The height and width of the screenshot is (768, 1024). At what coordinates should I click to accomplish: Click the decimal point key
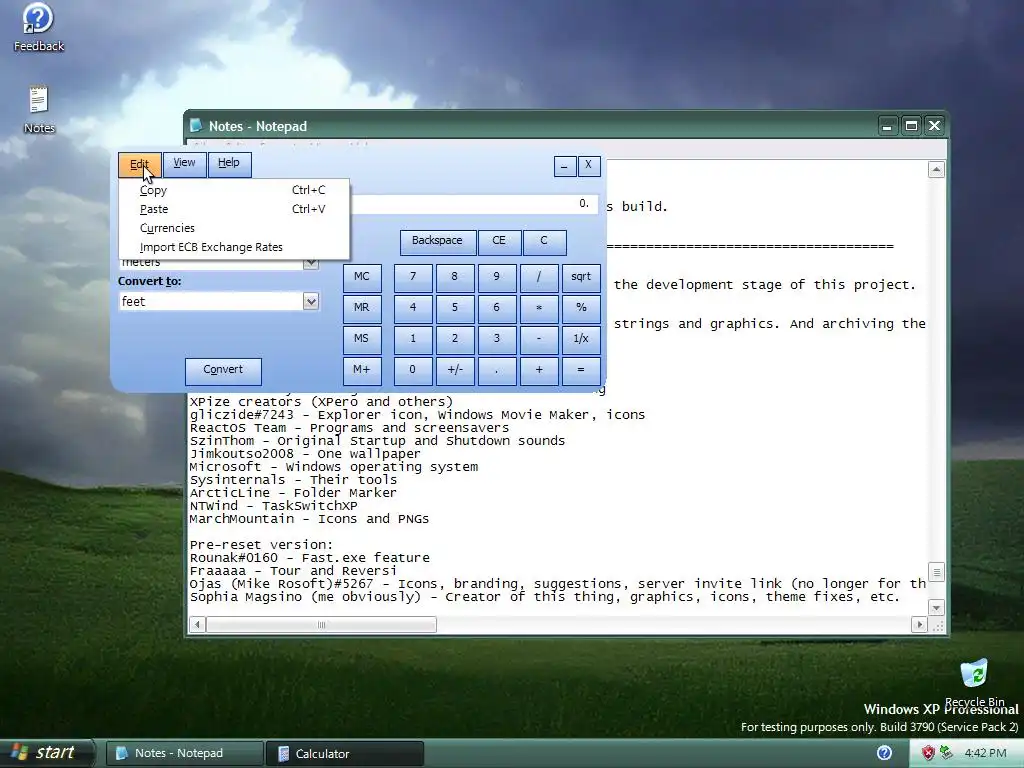[x=496, y=370]
